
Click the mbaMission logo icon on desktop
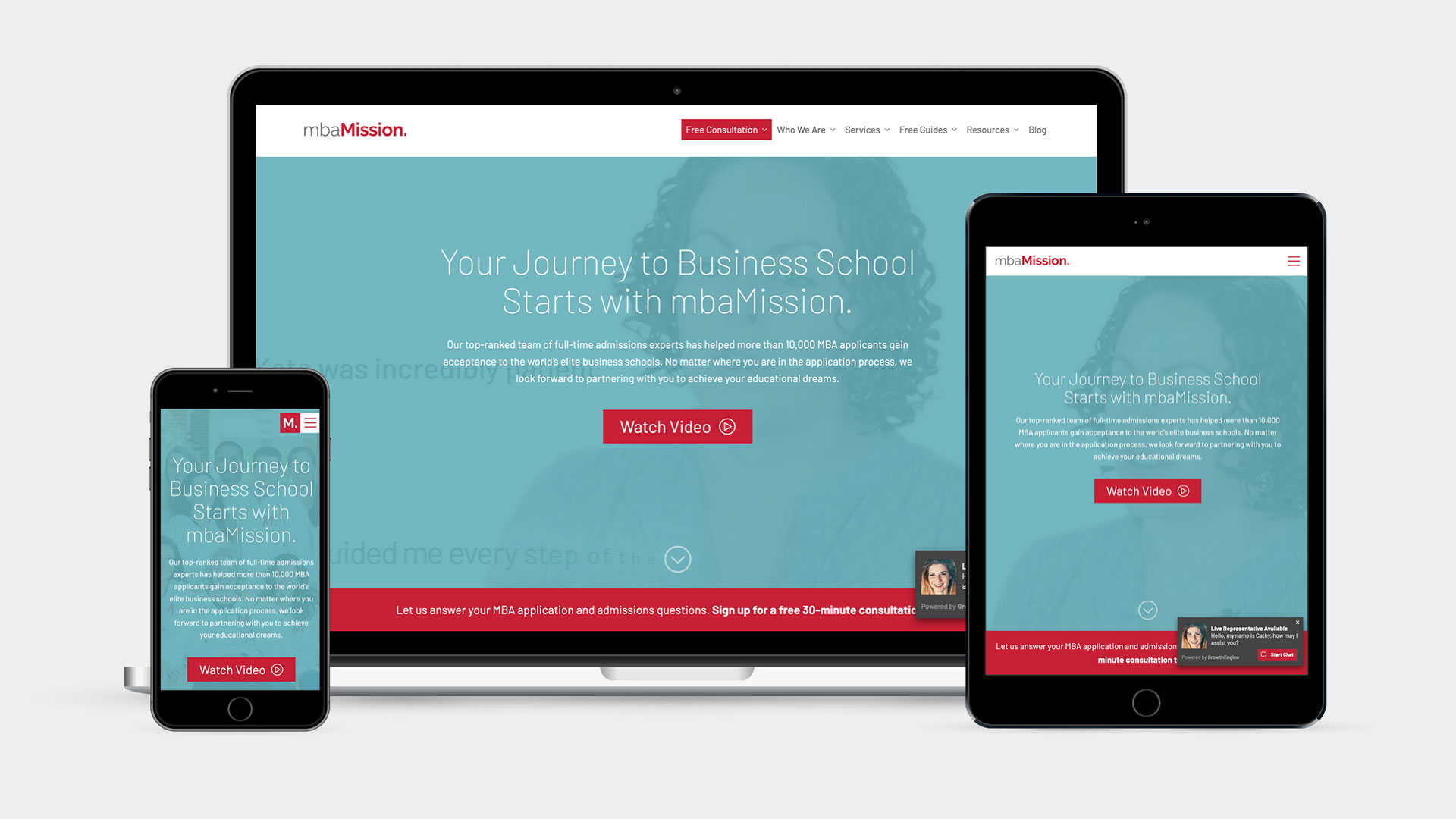pyautogui.click(x=355, y=130)
